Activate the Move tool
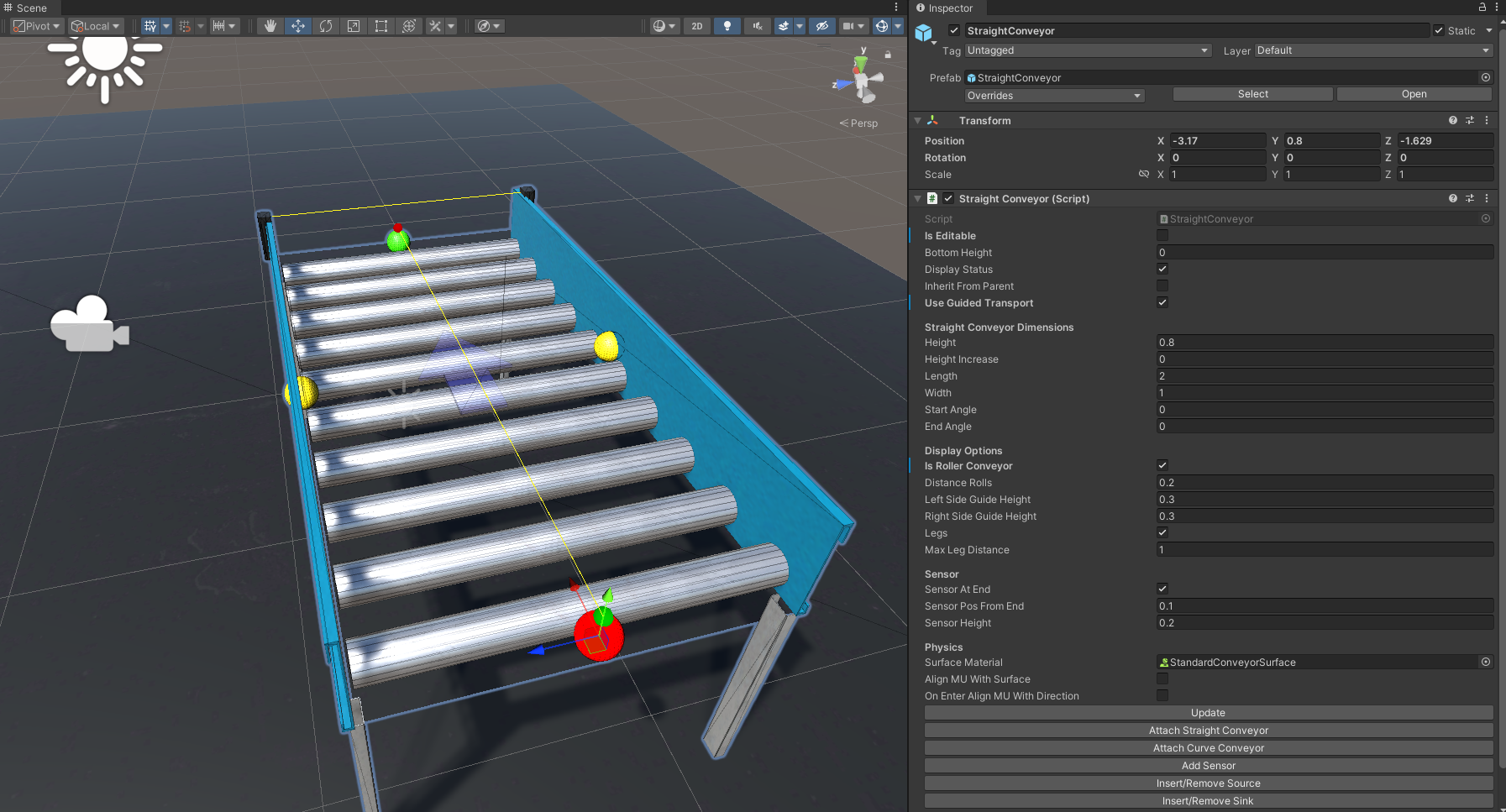 coord(297,26)
